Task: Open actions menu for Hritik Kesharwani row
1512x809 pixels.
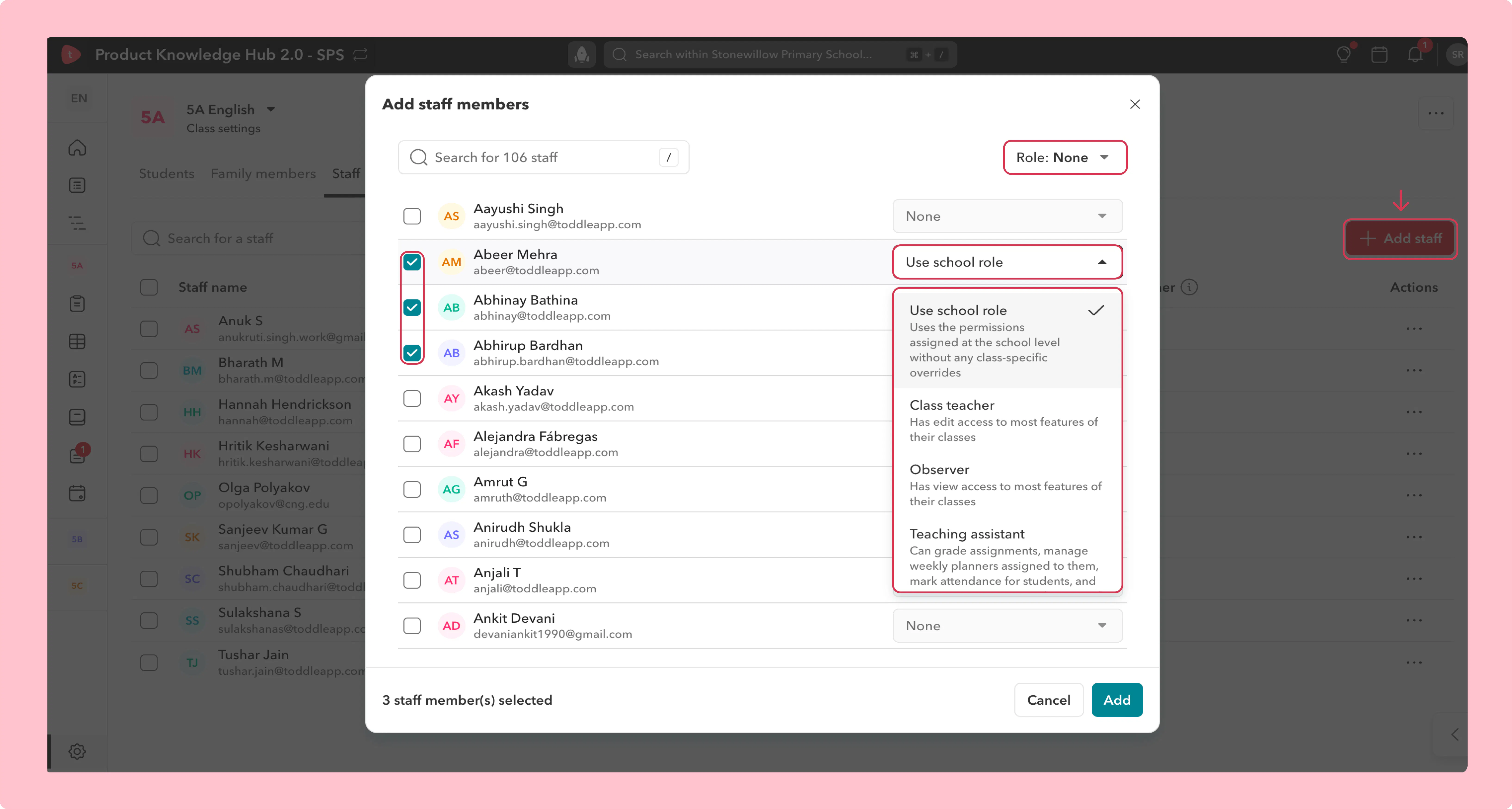Action: (1414, 454)
